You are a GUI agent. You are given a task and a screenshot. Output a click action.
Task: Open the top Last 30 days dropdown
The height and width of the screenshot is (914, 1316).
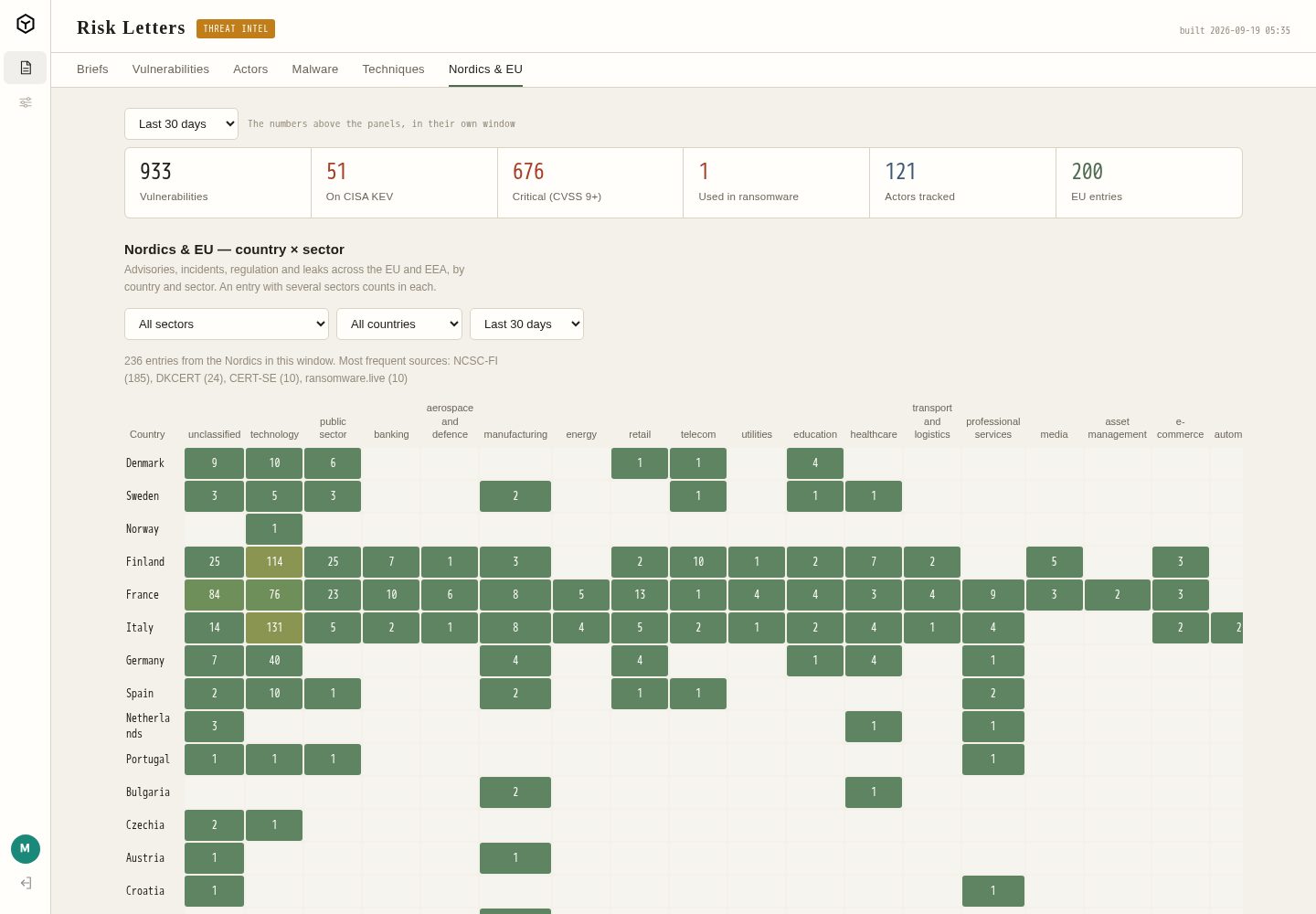(x=181, y=123)
